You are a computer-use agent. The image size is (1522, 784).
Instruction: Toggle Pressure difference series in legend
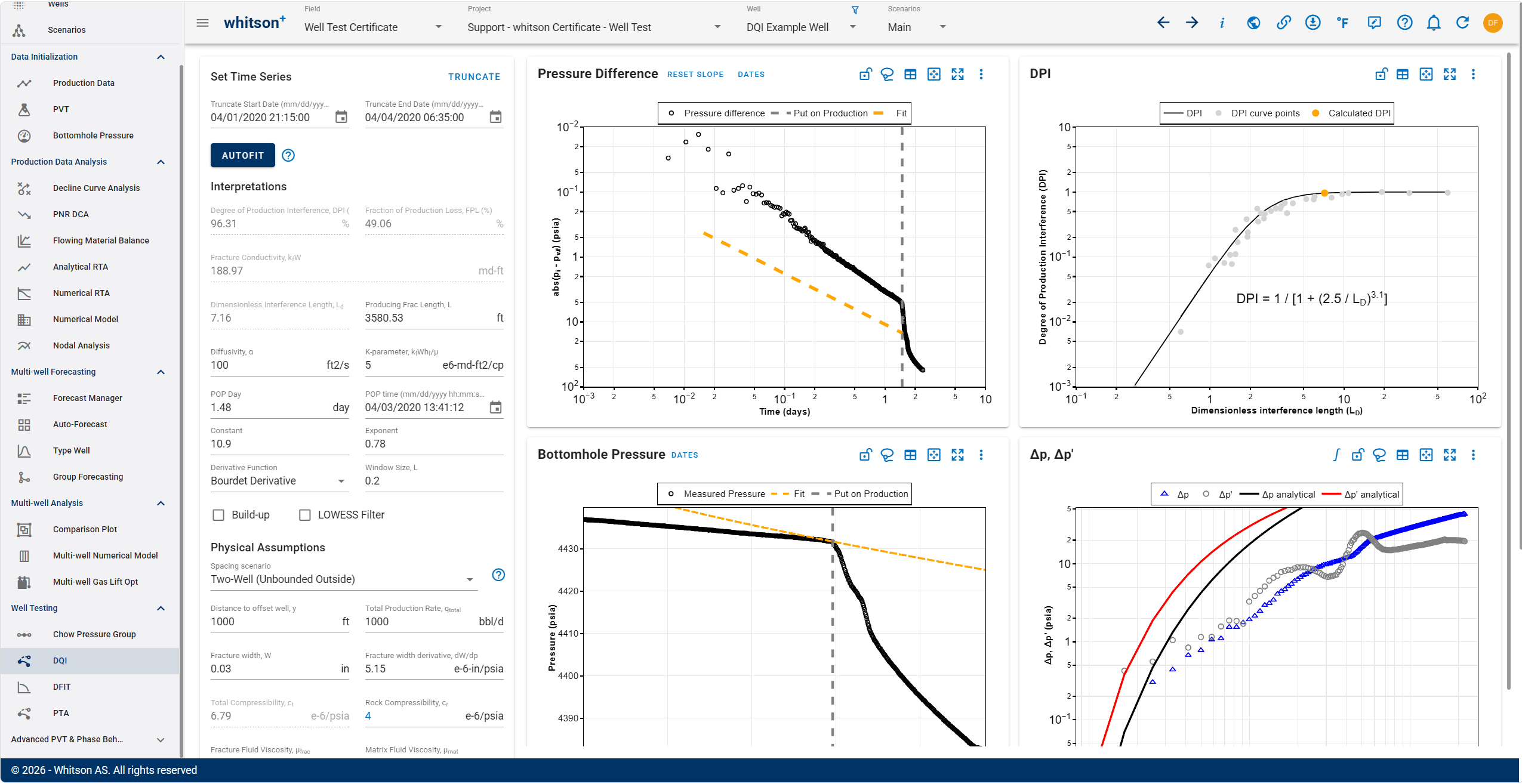[716, 113]
